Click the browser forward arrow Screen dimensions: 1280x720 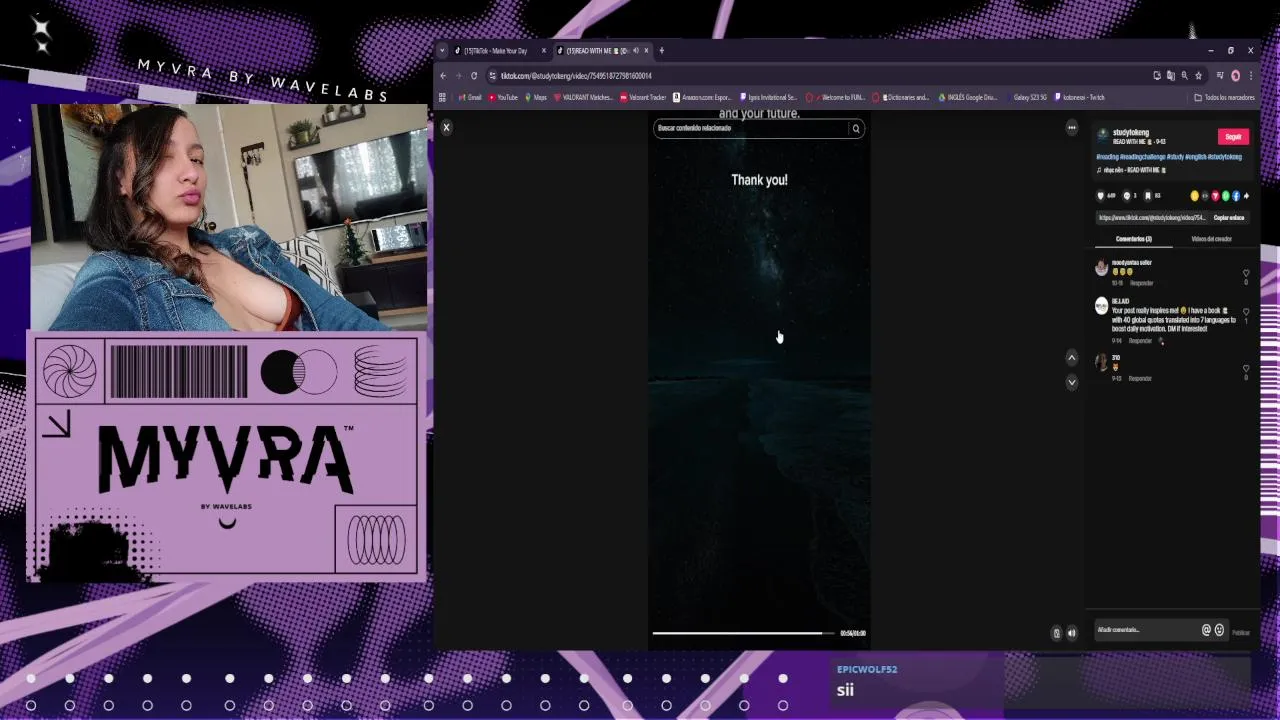point(458,76)
